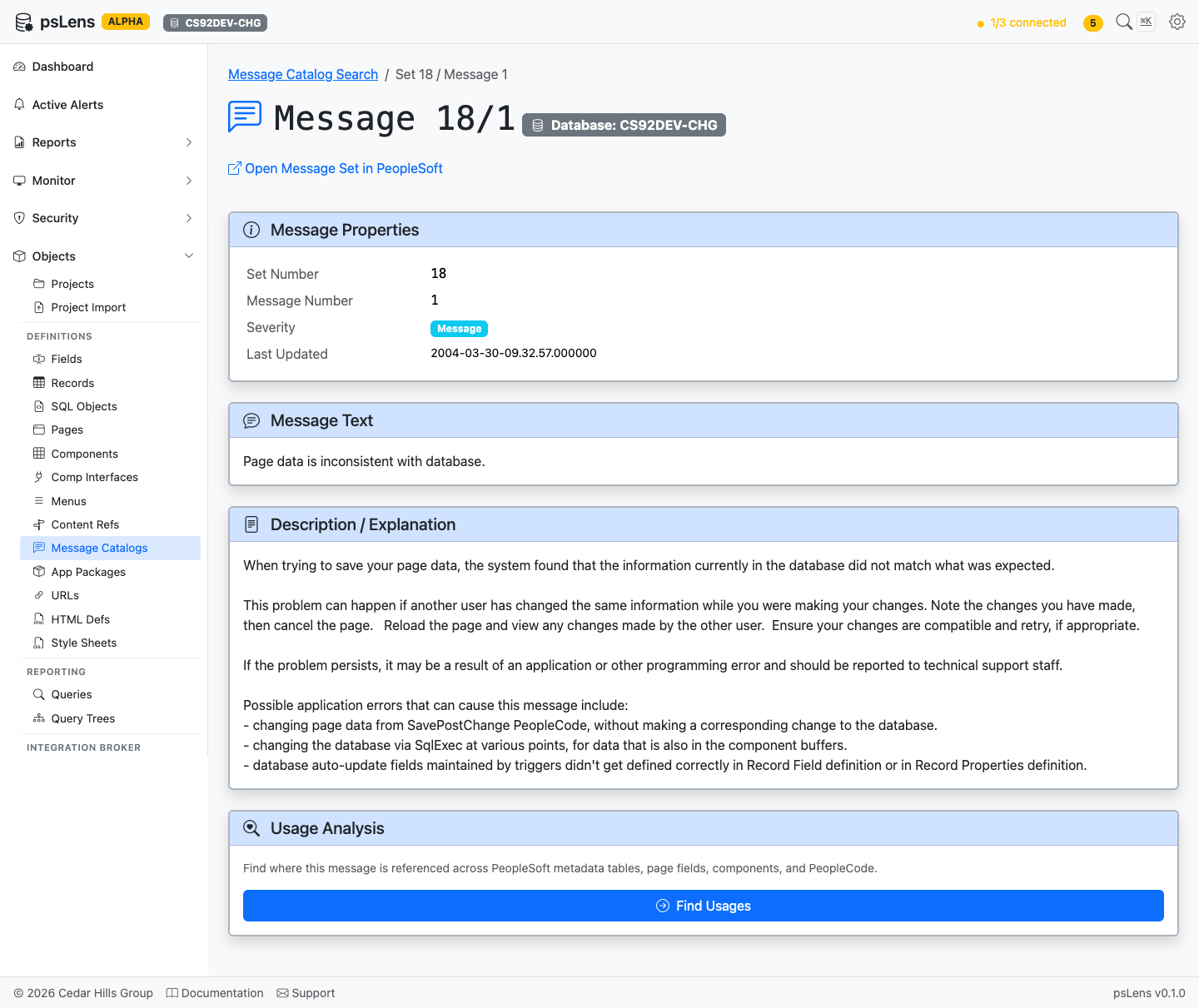
Task: Click the Find Usages button
Action: tap(704, 906)
